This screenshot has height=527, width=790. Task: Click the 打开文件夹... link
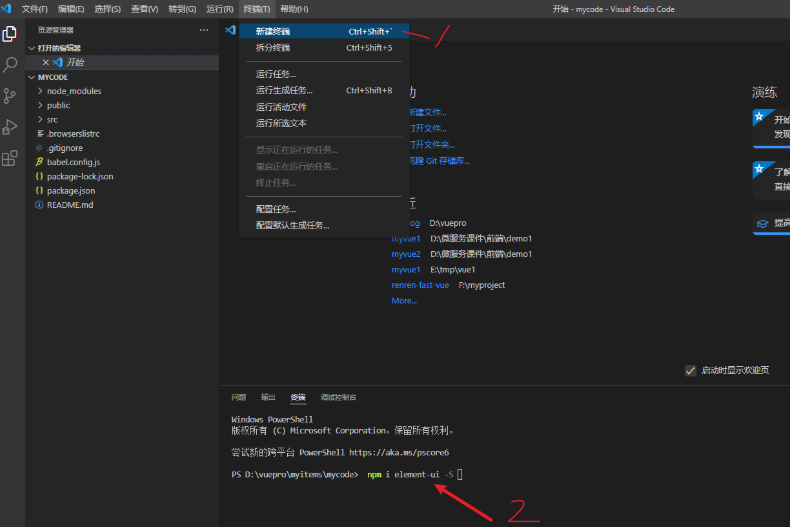click(x=432, y=145)
